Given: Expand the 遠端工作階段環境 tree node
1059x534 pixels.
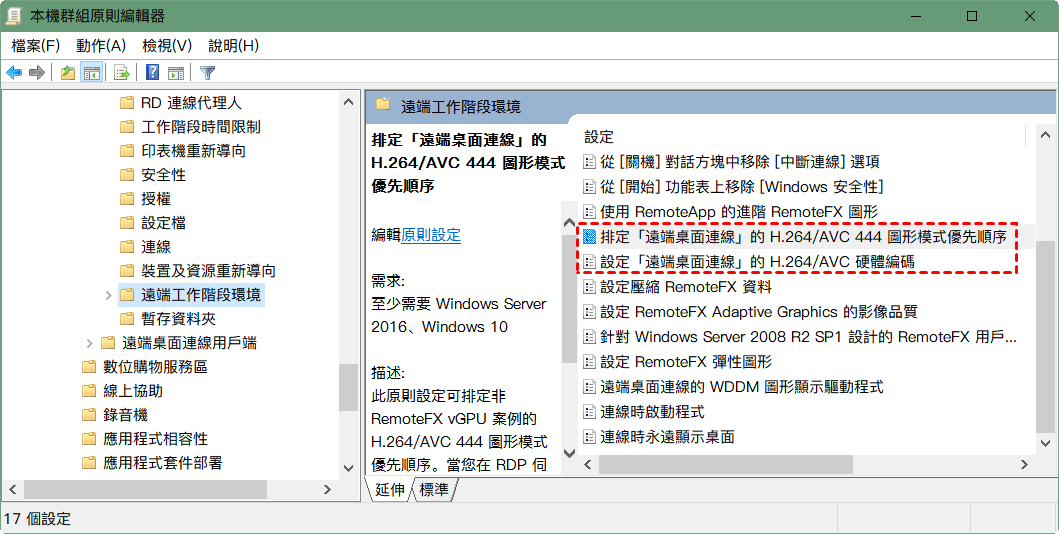Looking at the screenshot, I should click(x=108, y=295).
